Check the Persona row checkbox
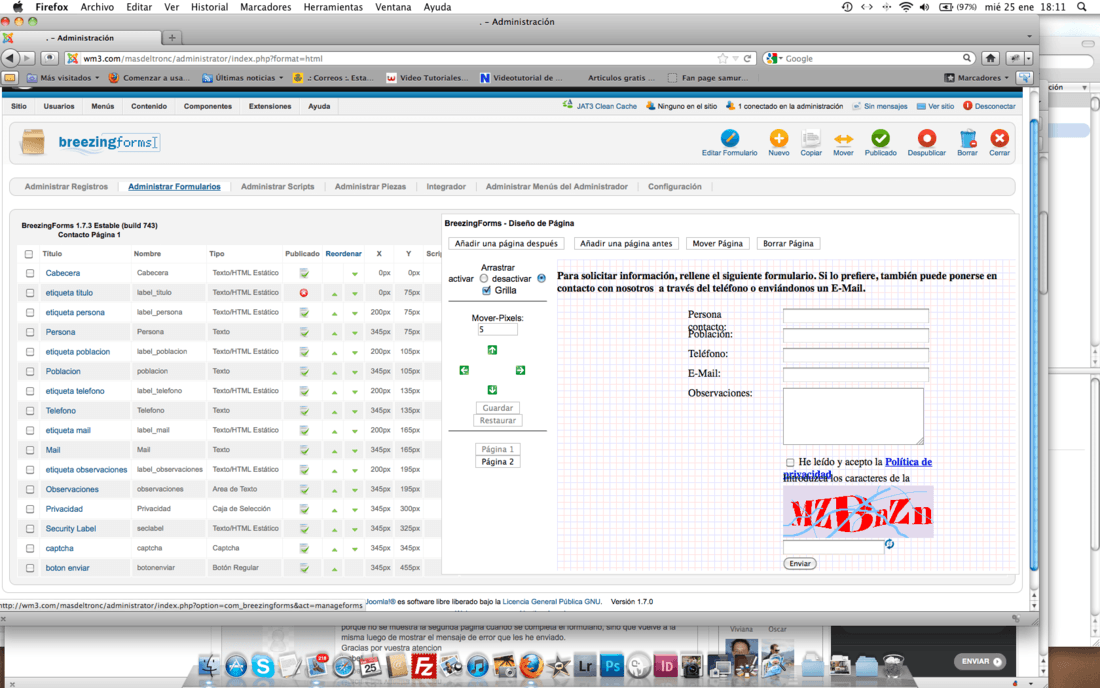The width and height of the screenshot is (1100, 688). 29,332
